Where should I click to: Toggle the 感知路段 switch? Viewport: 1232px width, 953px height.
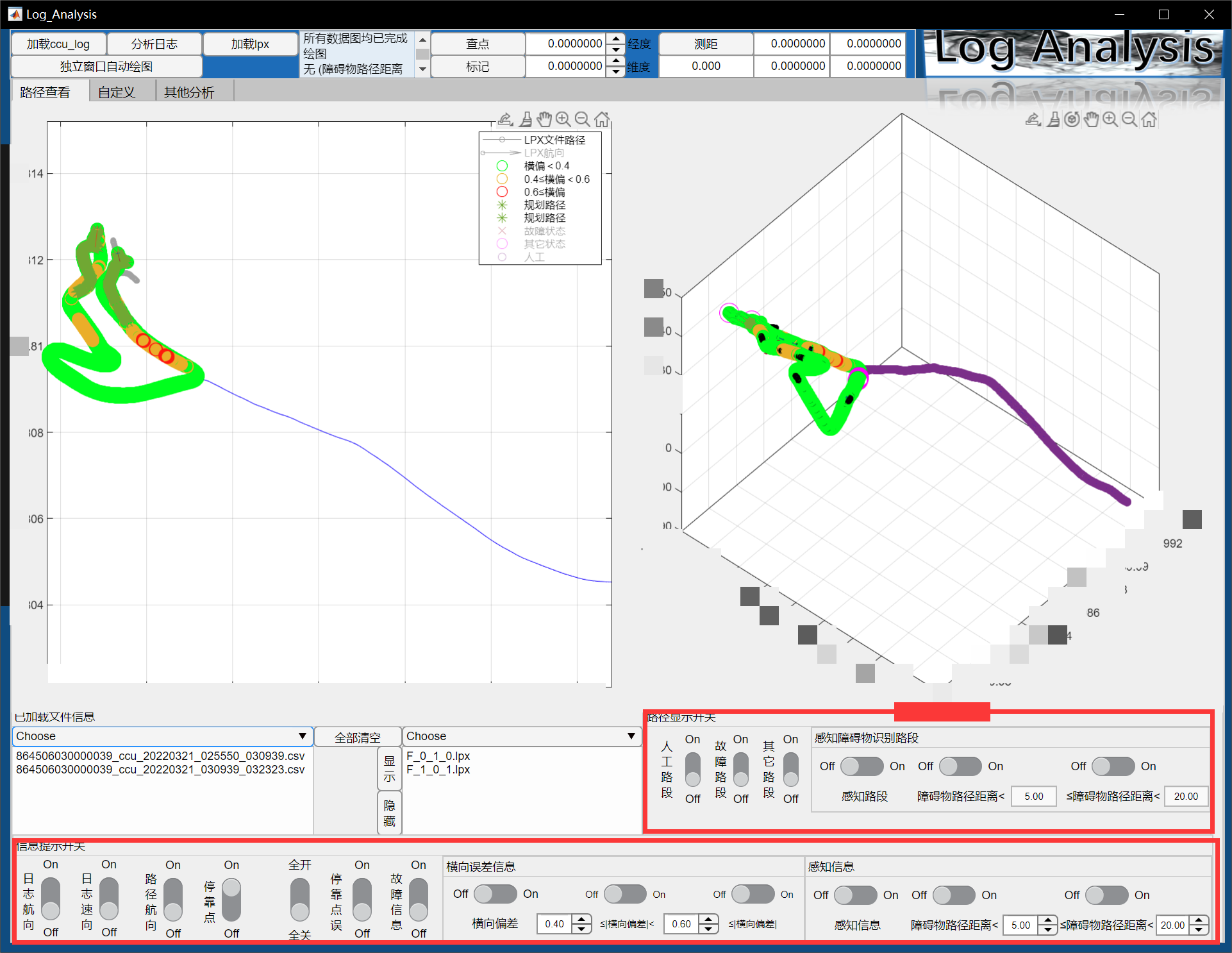tap(862, 766)
